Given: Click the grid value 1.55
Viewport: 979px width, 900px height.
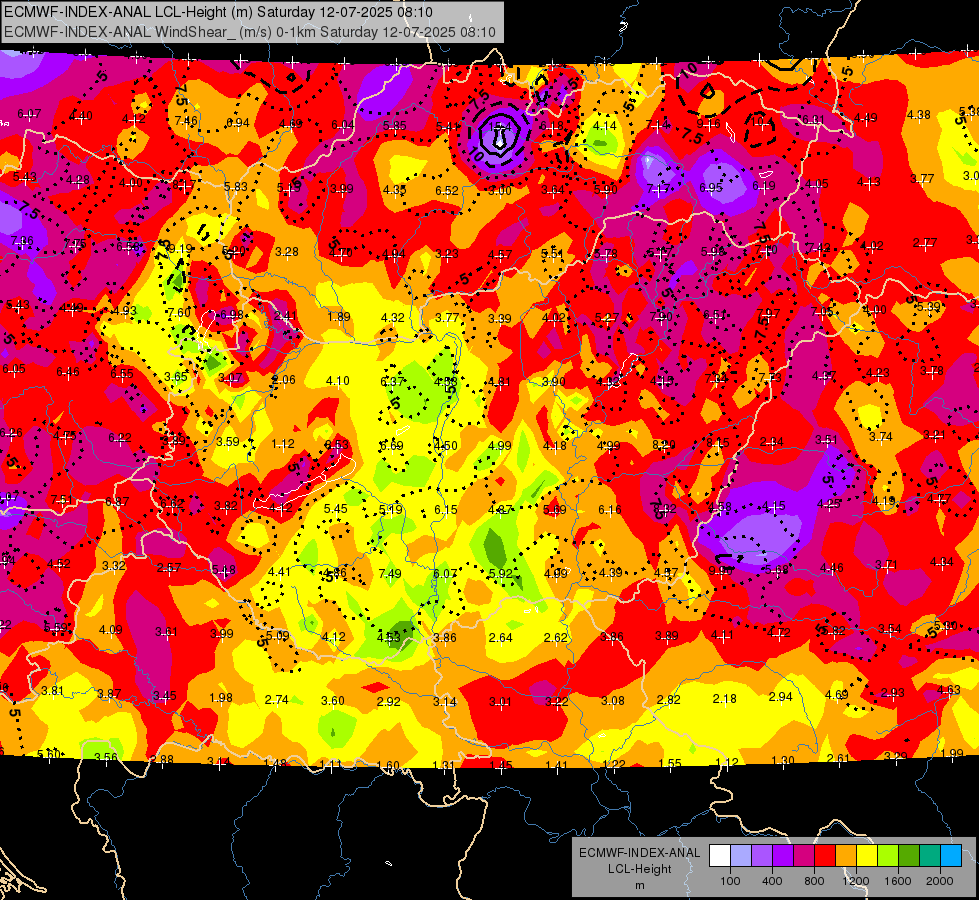Looking at the screenshot, I should (670, 763).
